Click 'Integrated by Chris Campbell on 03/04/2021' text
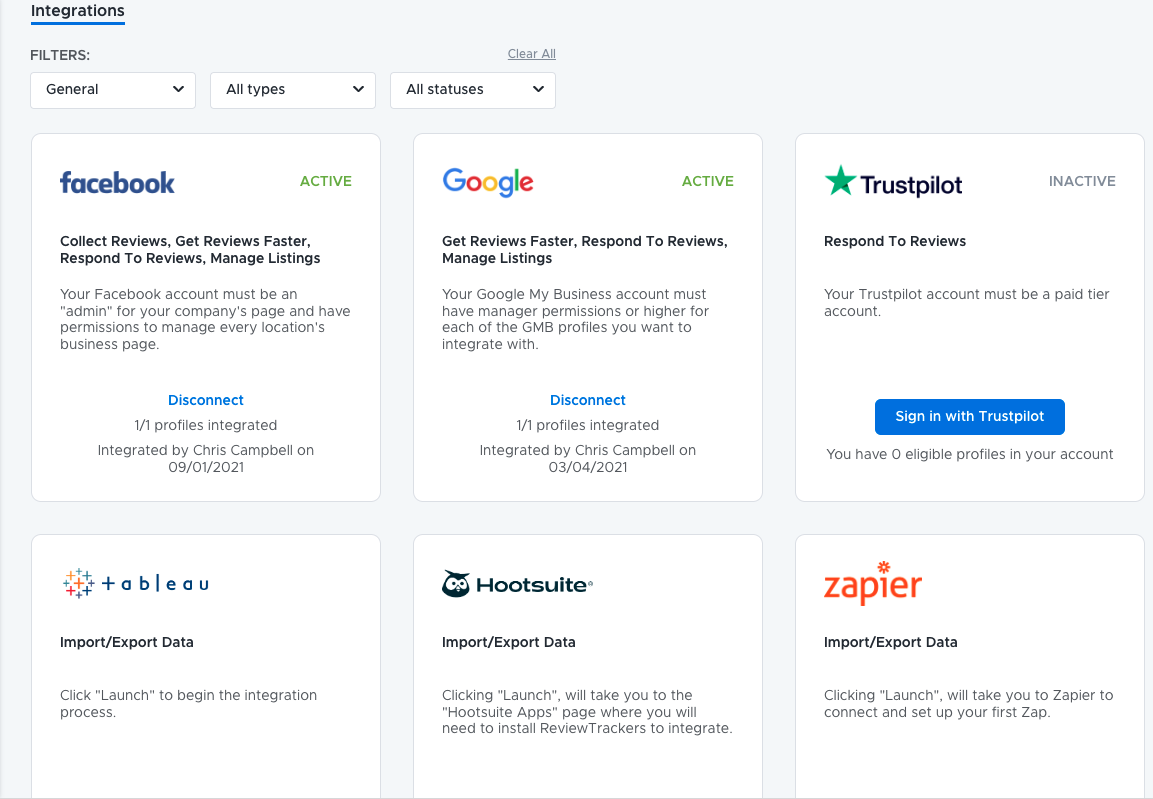This screenshot has width=1153, height=799. click(x=588, y=459)
